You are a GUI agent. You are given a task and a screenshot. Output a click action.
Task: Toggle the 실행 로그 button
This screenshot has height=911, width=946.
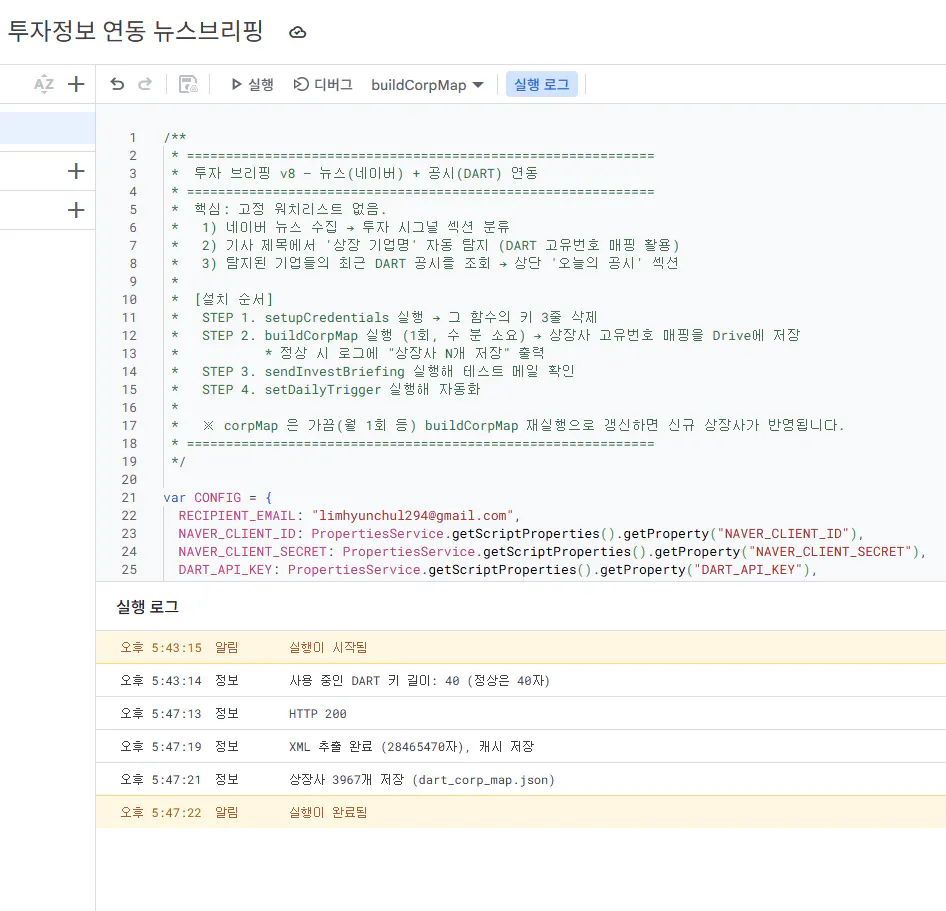pyautogui.click(x=541, y=84)
